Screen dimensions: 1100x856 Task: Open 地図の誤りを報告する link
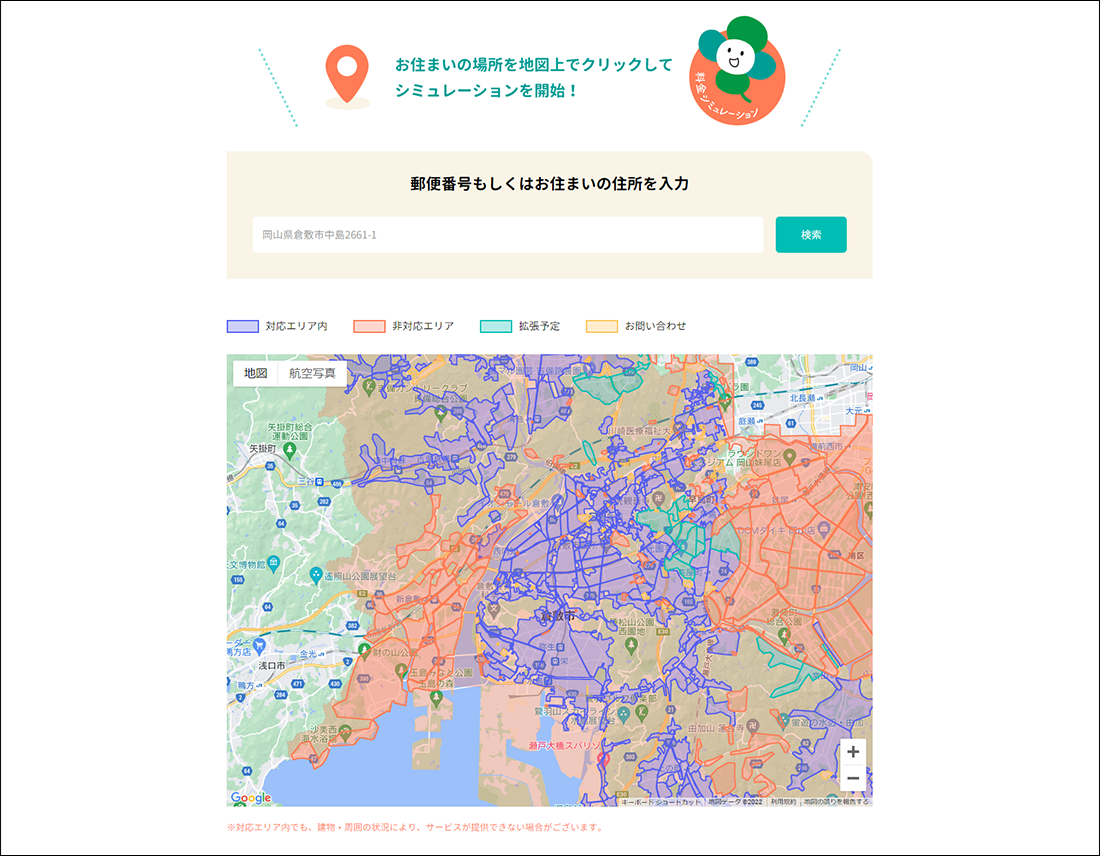(x=836, y=801)
